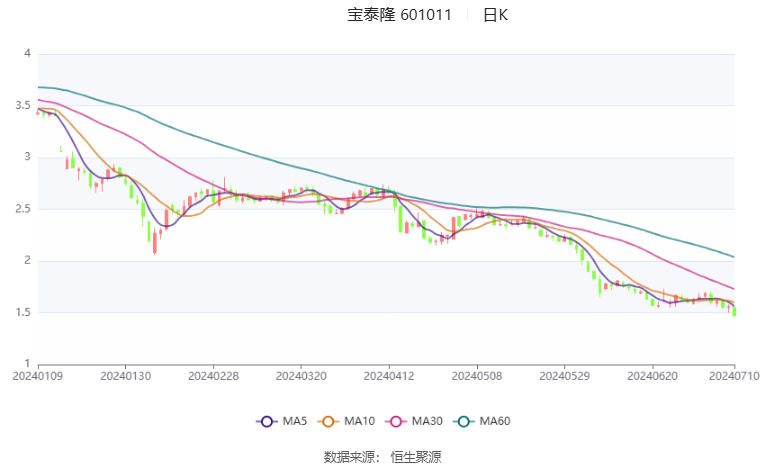Select the 20240620 date axis label

[x=652, y=376]
